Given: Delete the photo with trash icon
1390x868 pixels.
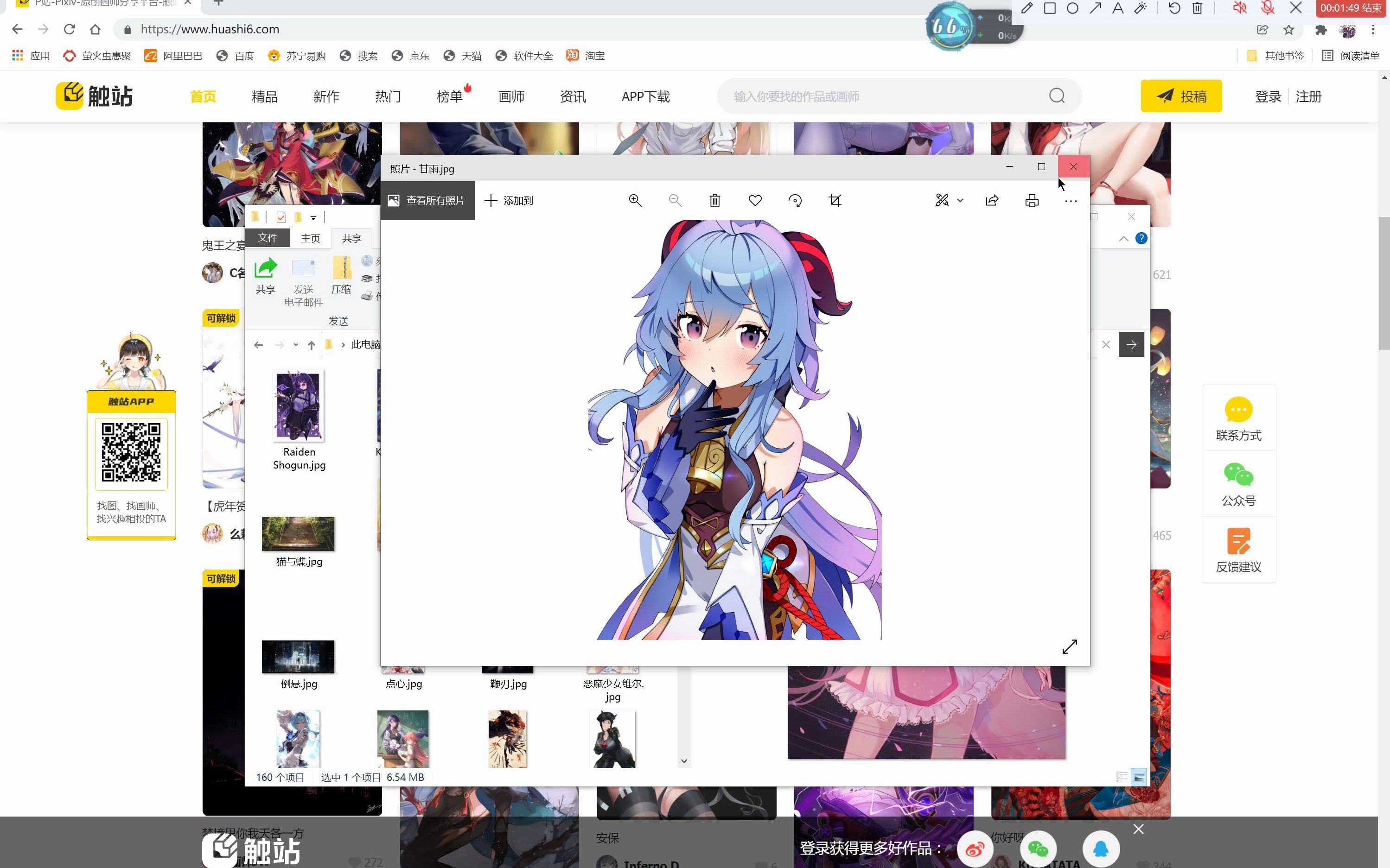Looking at the screenshot, I should (x=714, y=200).
